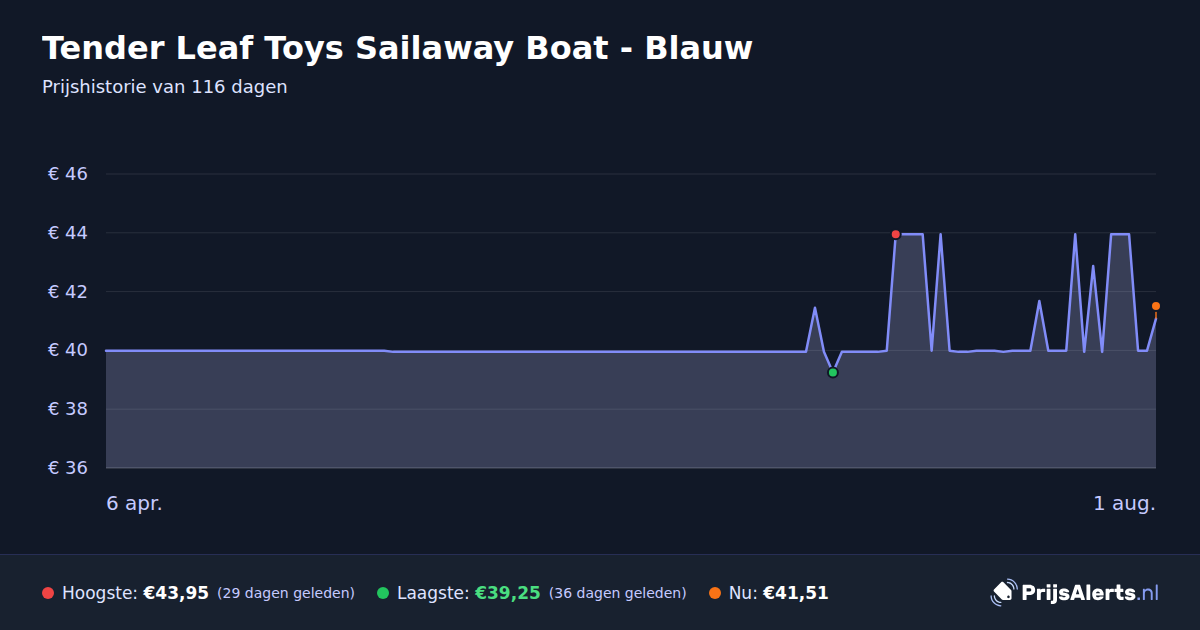The image size is (1200, 630).
Task: Click the € 44 axis label
Action: point(68,233)
